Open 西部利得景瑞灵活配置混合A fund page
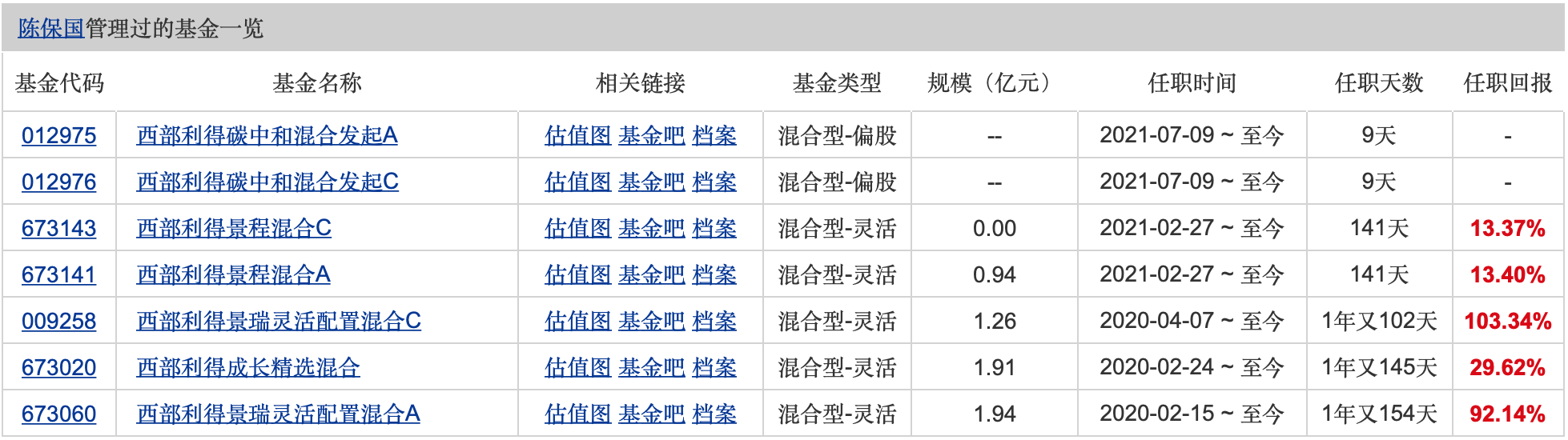 (x=279, y=414)
